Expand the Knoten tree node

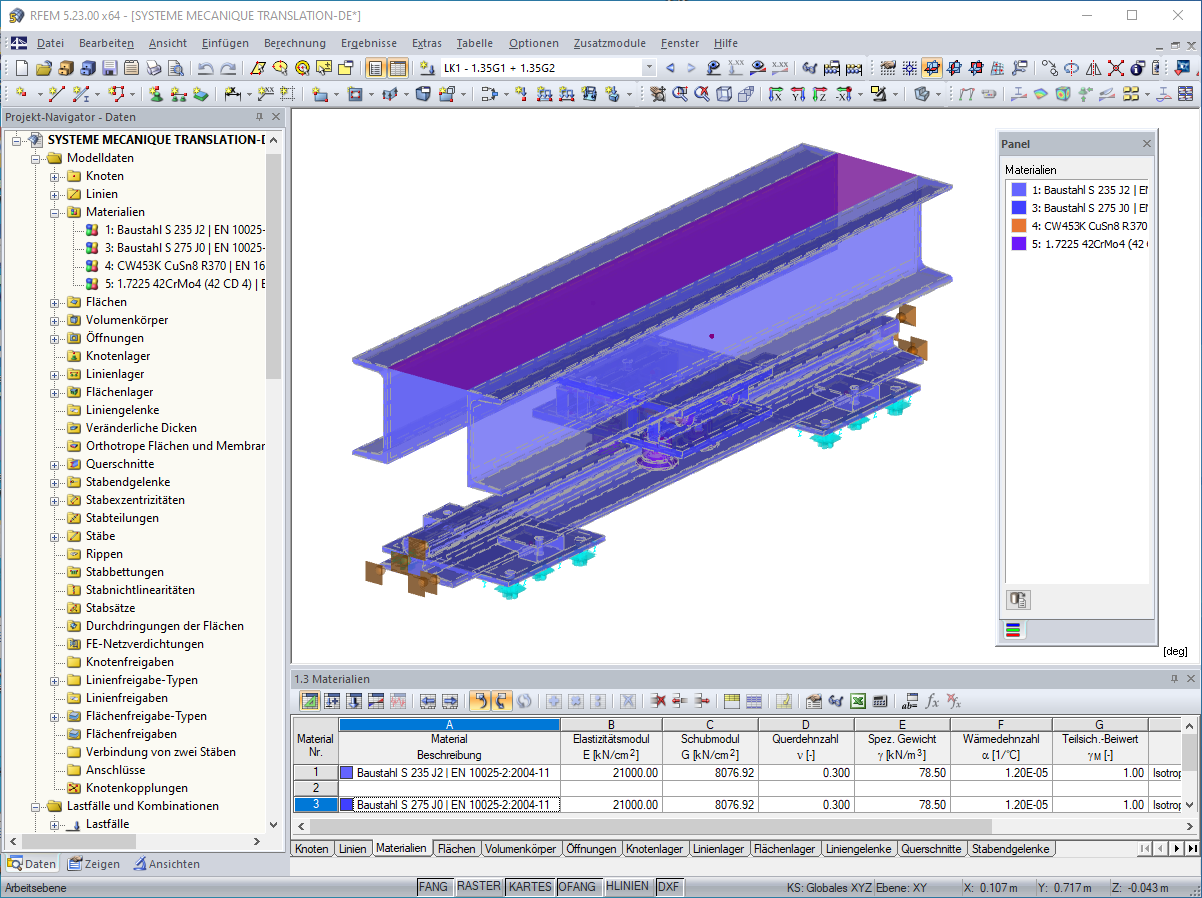coord(55,176)
